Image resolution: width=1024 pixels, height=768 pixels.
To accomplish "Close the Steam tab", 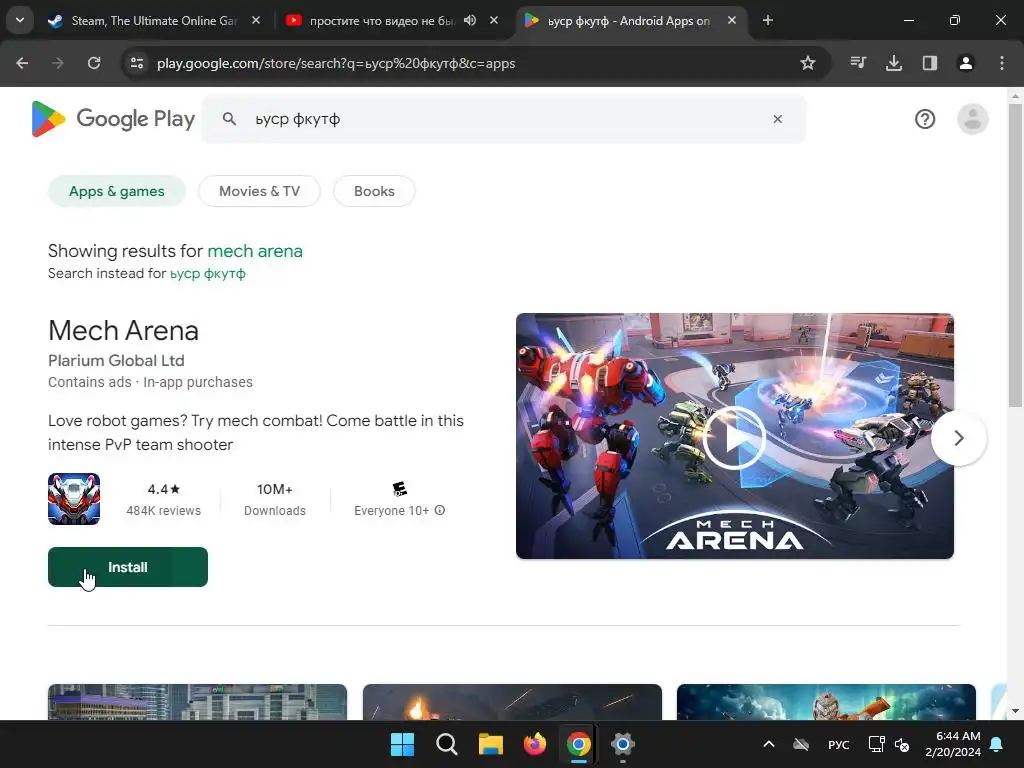I will point(256,21).
